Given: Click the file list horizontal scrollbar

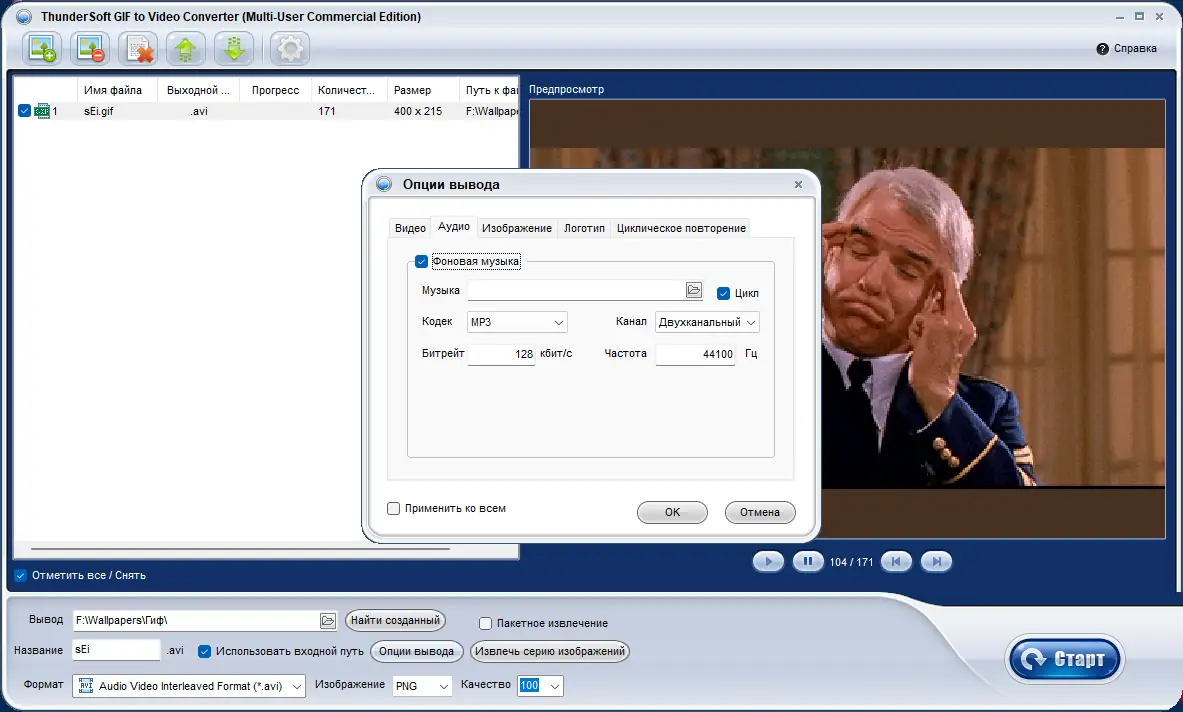Looking at the screenshot, I should [x=240, y=549].
